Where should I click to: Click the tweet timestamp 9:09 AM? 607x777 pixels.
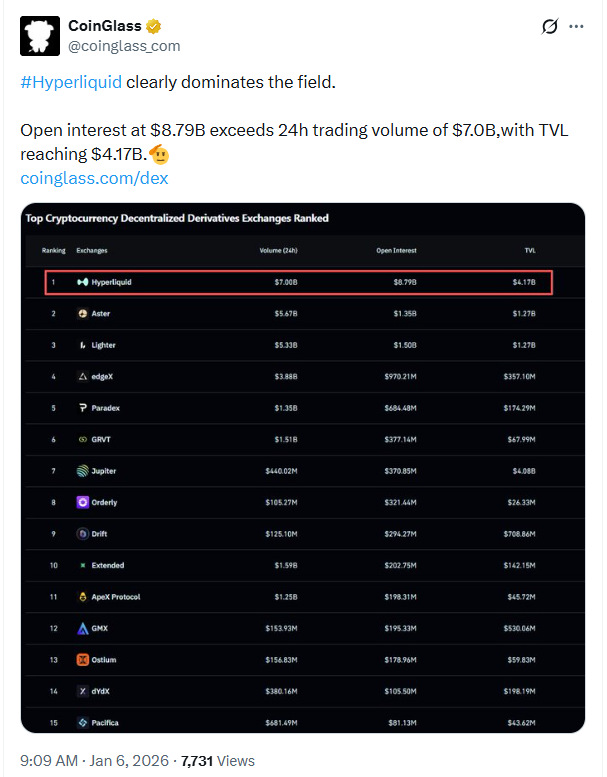click(49, 761)
